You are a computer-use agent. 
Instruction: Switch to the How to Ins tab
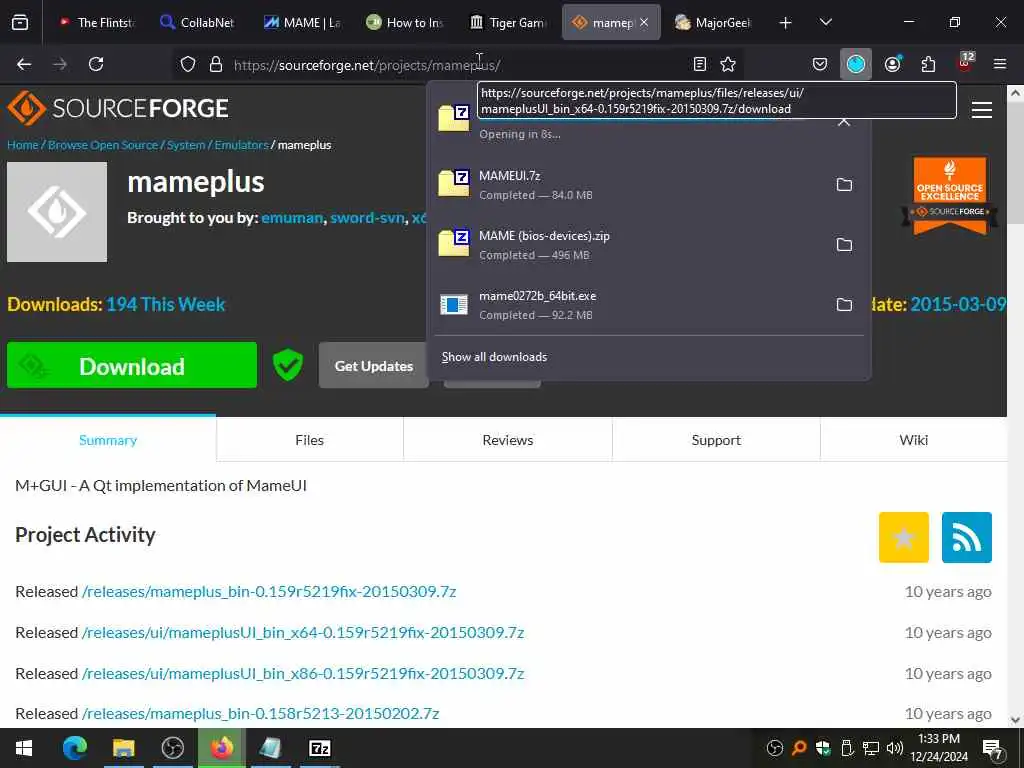point(405,23)
